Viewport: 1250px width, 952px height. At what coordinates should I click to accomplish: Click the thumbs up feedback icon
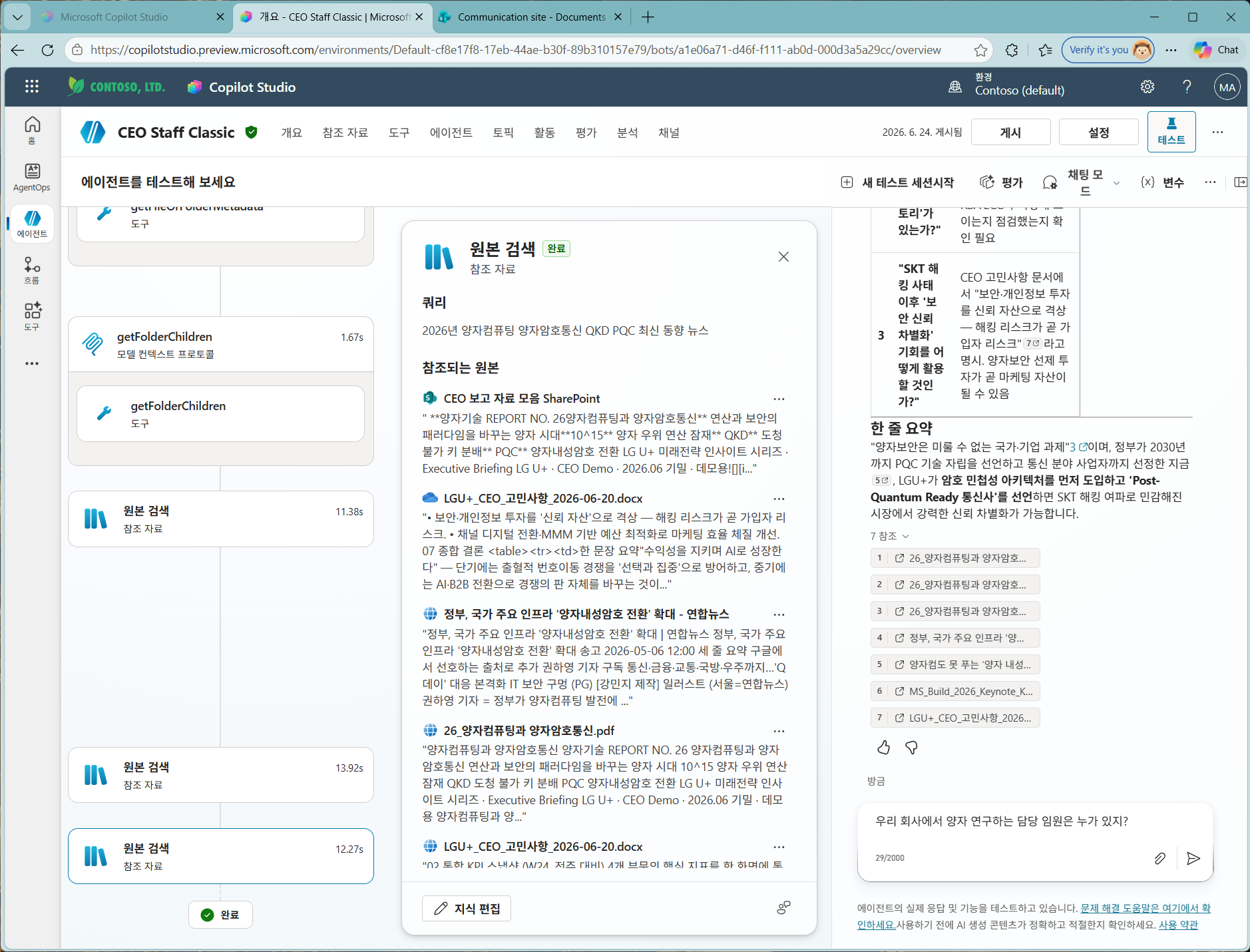[x=883, y=748]
